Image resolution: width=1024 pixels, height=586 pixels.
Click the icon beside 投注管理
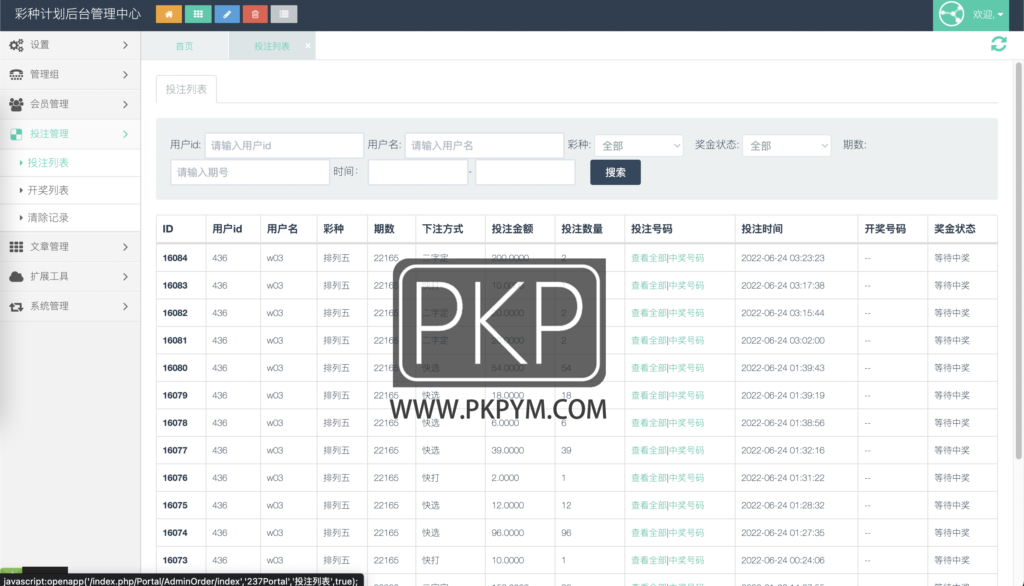(16, 134)
